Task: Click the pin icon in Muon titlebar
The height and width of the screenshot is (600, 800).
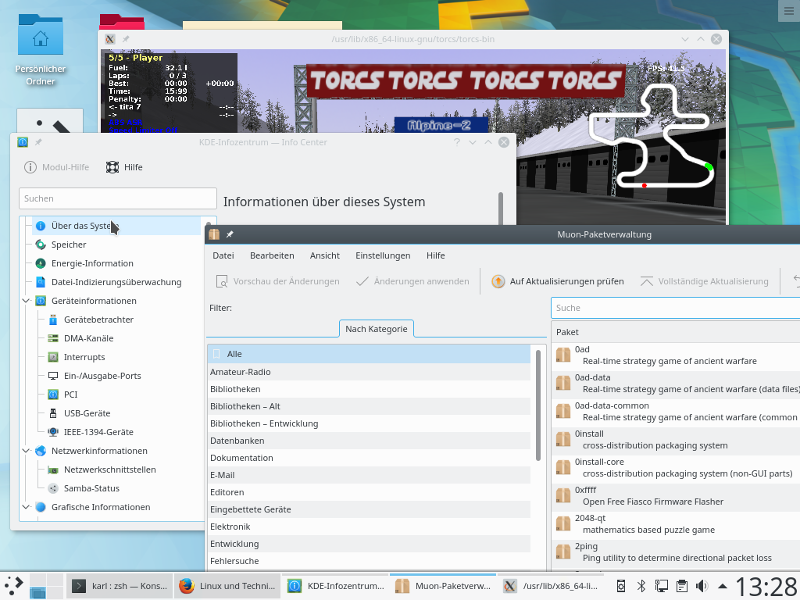Action: (x=230, y=234)
